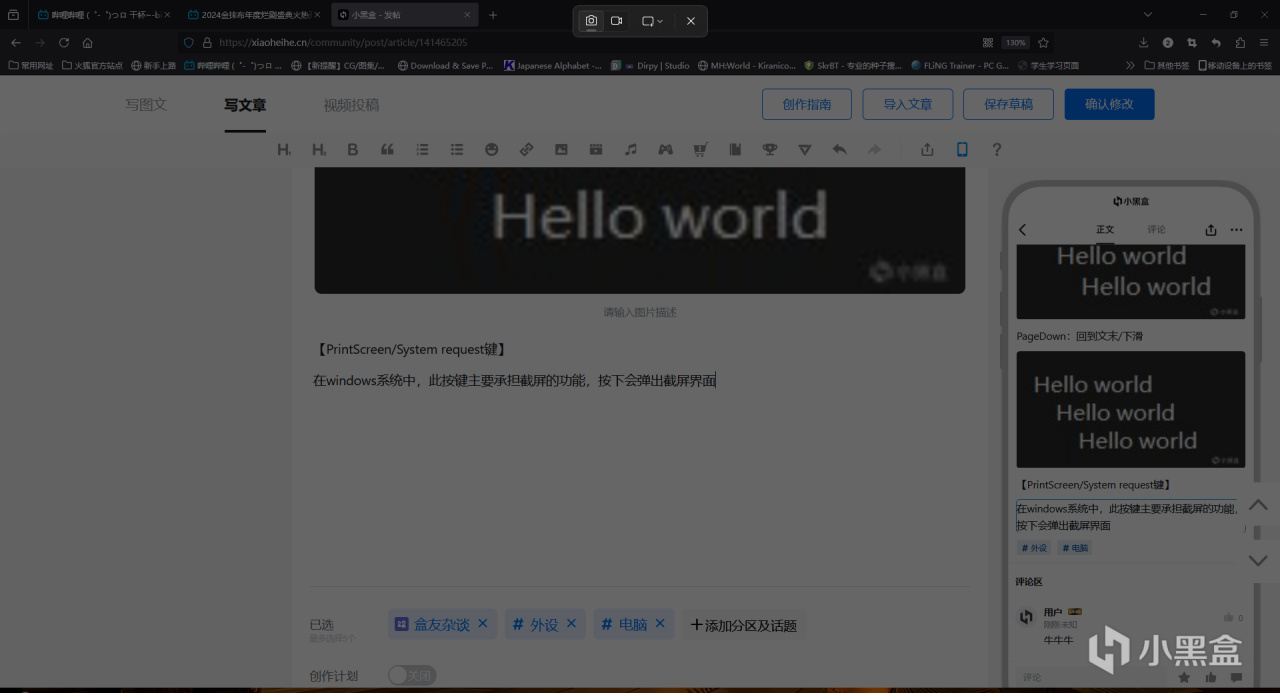Insert a hyperlink via chain icon

pos(526,150)
